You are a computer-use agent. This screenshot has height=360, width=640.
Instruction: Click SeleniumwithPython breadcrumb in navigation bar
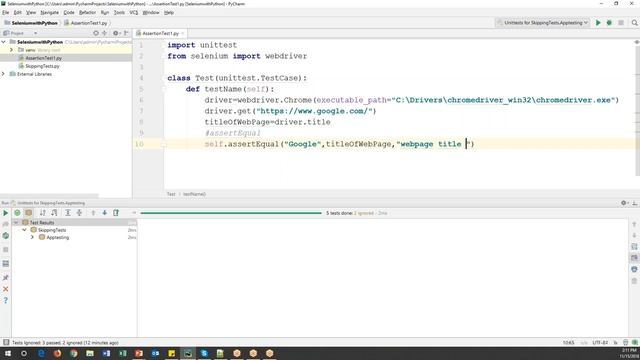(x=31, y=23)
